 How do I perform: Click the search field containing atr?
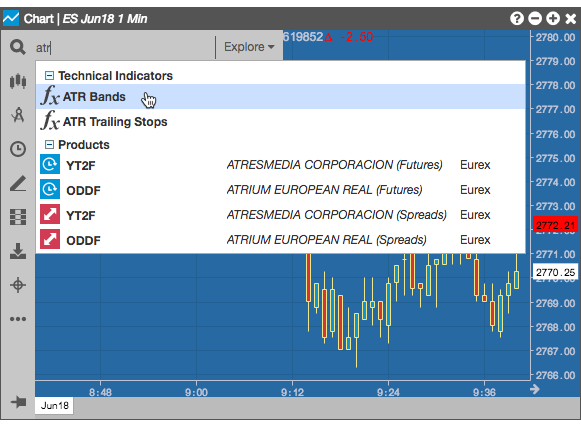pos(124,47)
